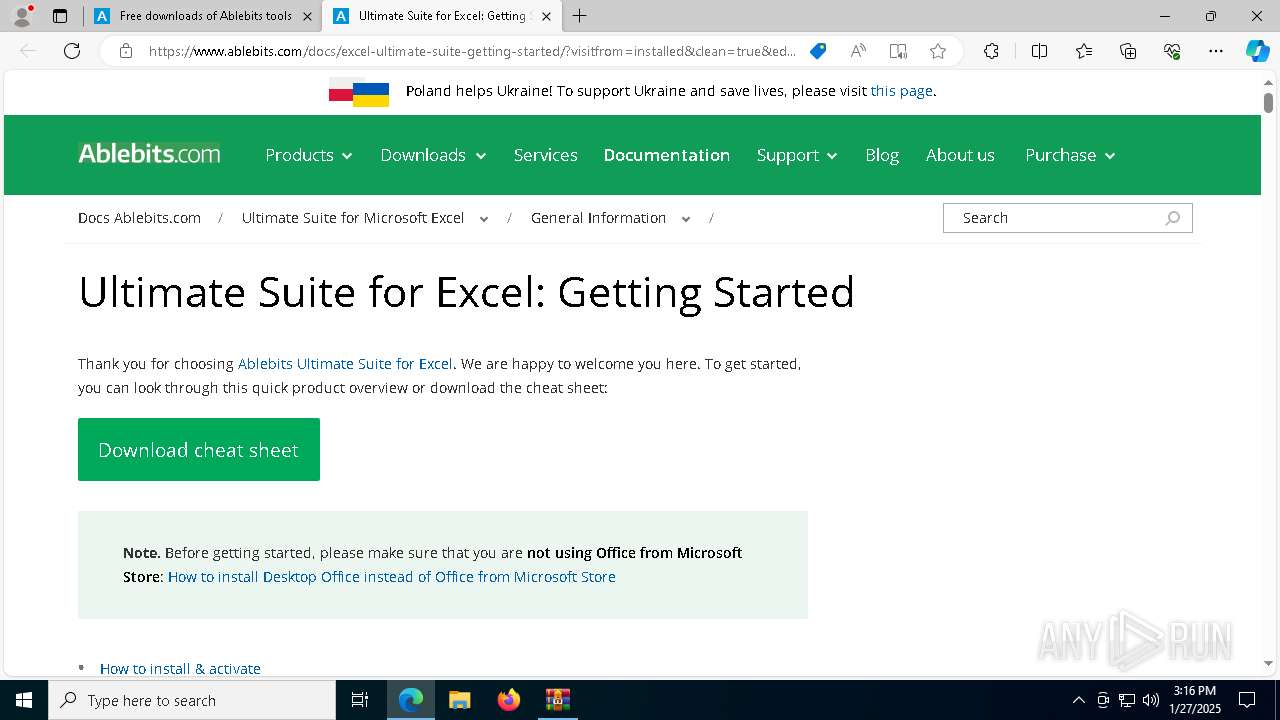Image resolution: width=1280 pixels, height=720 pixels.
Task: Open the shopping price tag icon
Action: click(x=818, y=51)
